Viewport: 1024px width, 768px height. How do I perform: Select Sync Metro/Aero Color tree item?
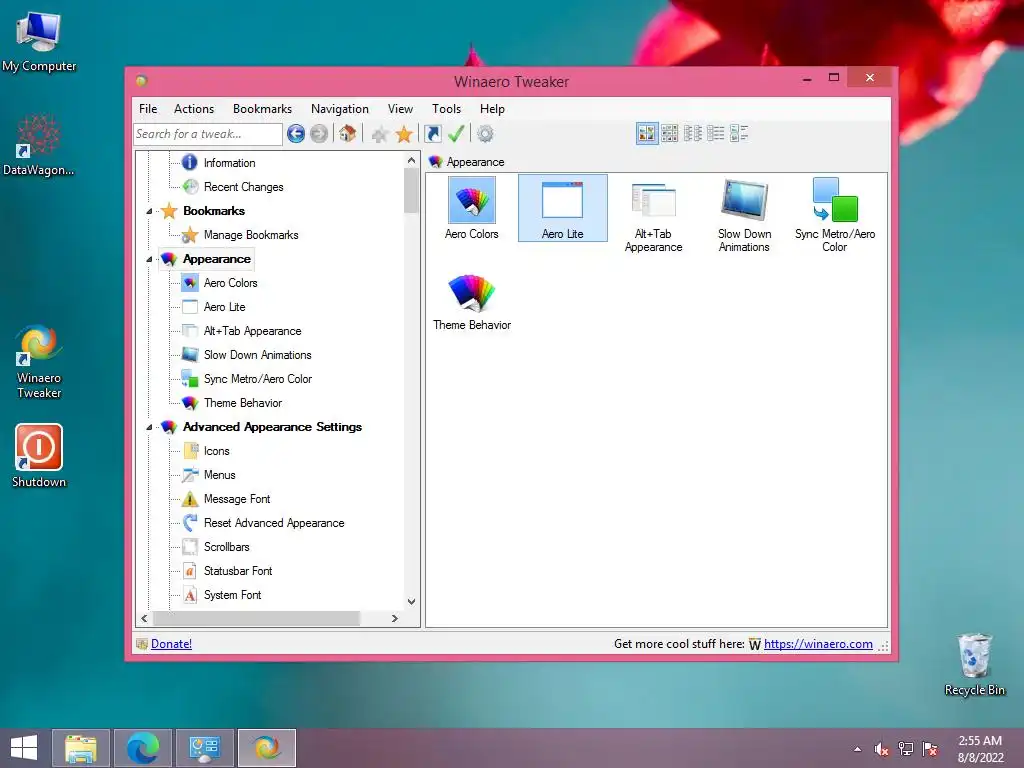pyautogui.click(x=257, y=379)
